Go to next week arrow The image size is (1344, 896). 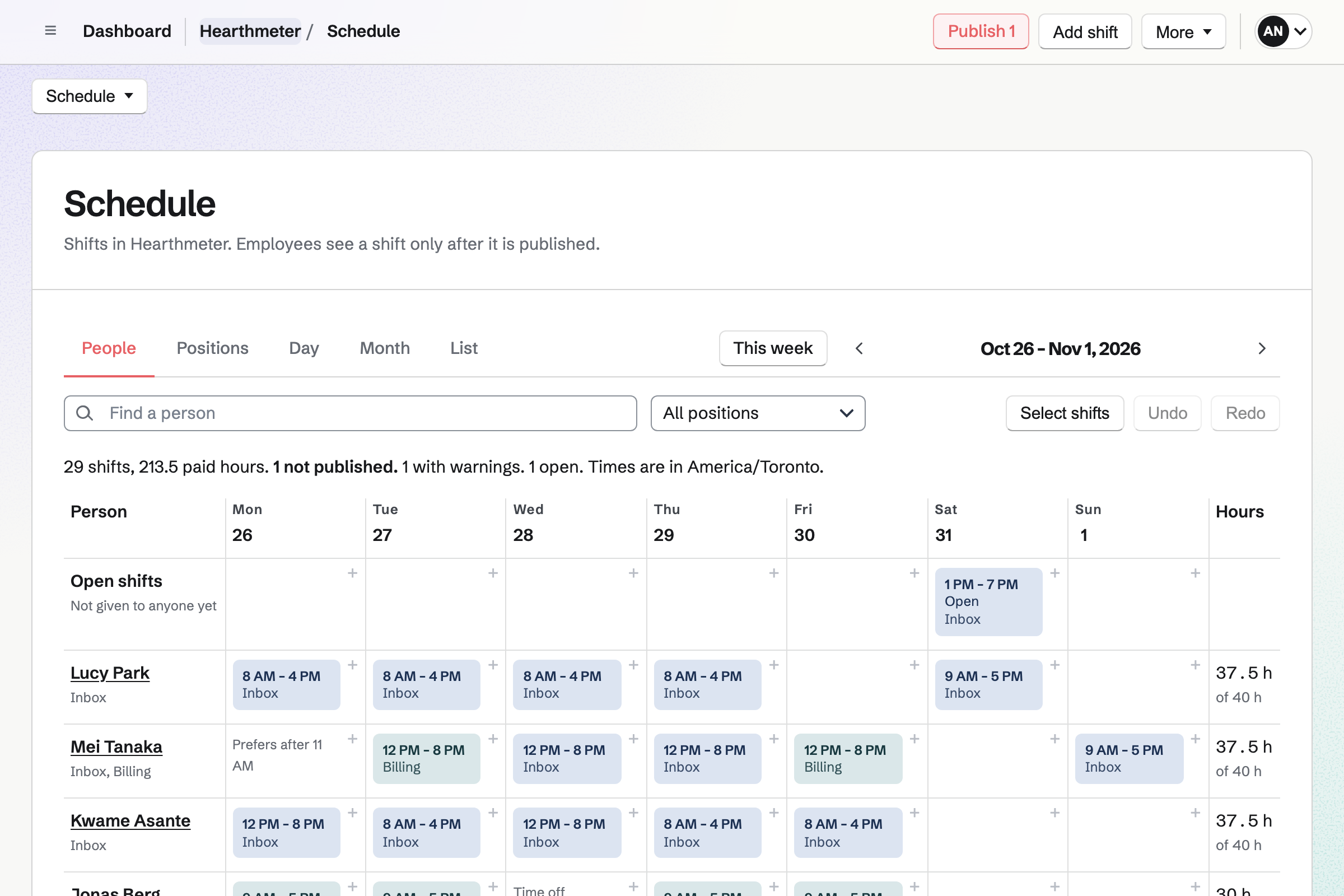point(1262,348)
